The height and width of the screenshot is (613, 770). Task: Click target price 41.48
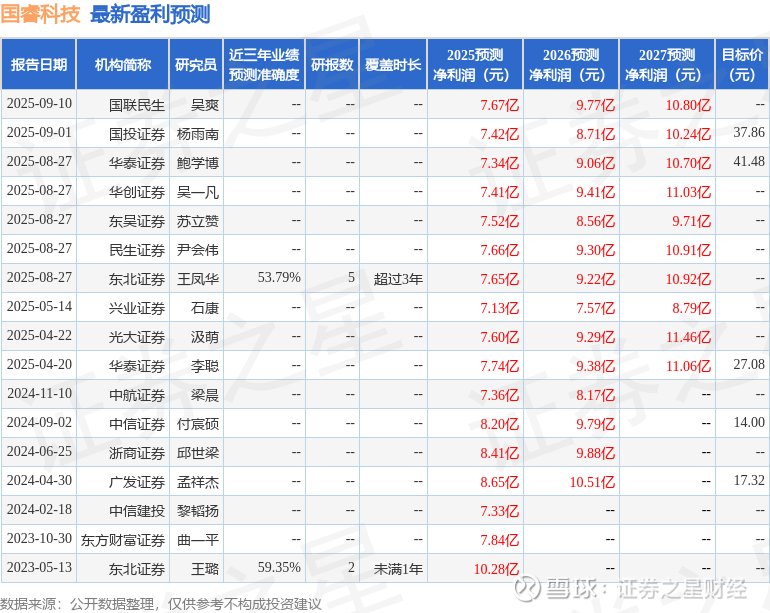pyautogui.click(x=749, y=161)
